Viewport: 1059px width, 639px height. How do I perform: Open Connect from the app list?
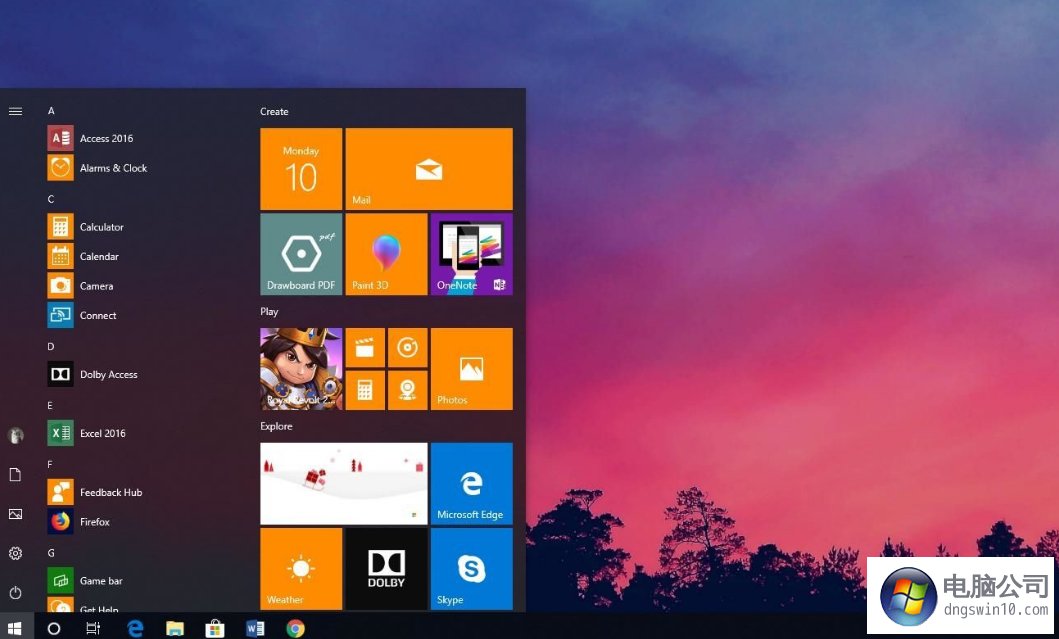(98, 315)
